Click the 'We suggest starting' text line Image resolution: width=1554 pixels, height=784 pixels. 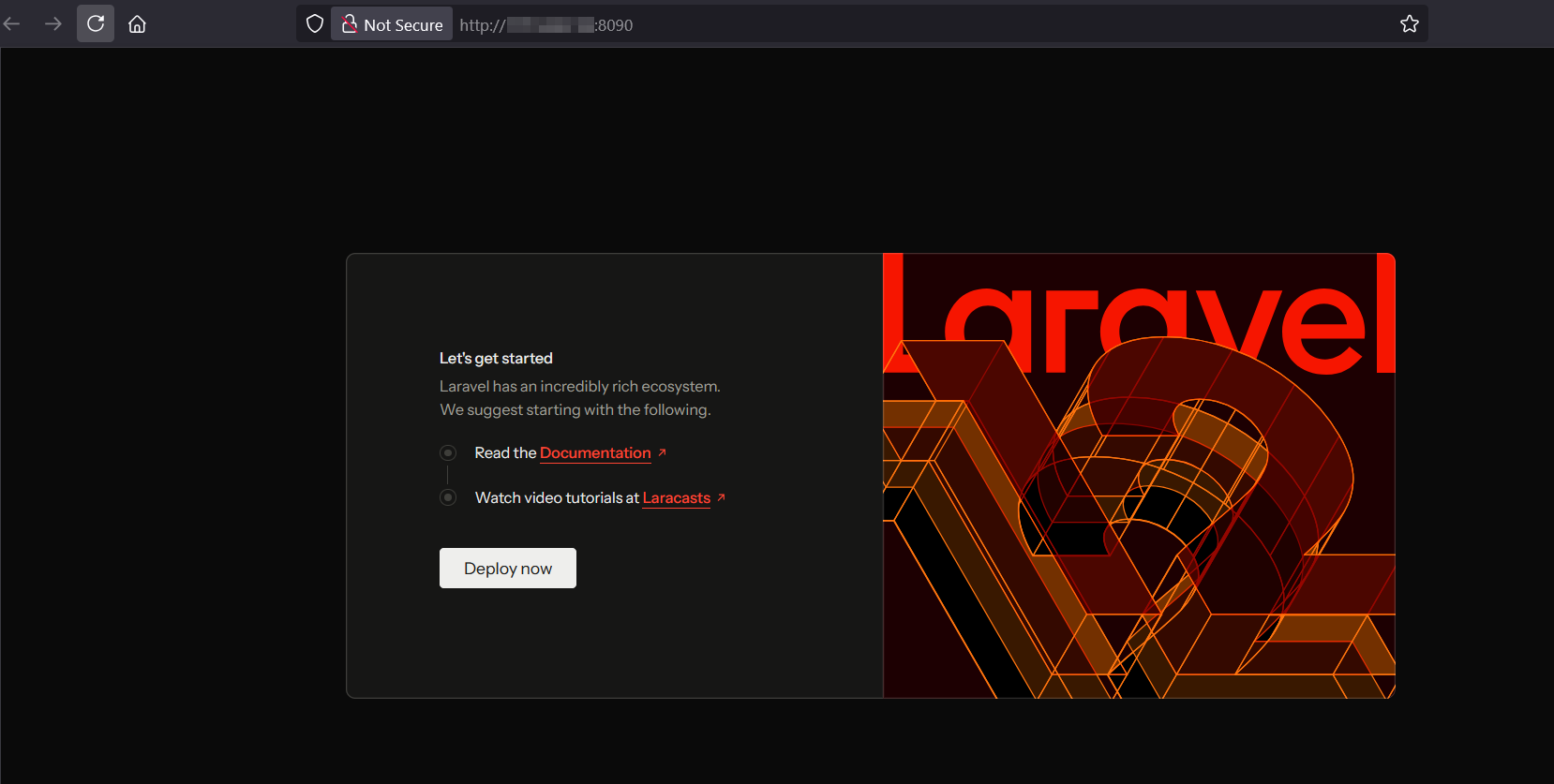(575, 410)
